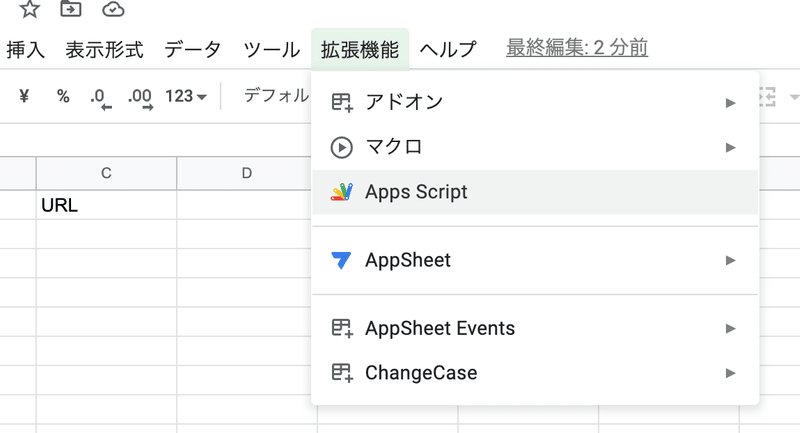The image size is (800, 433).
Task: Open the 表示形式 menu
Action: (105, 49)
